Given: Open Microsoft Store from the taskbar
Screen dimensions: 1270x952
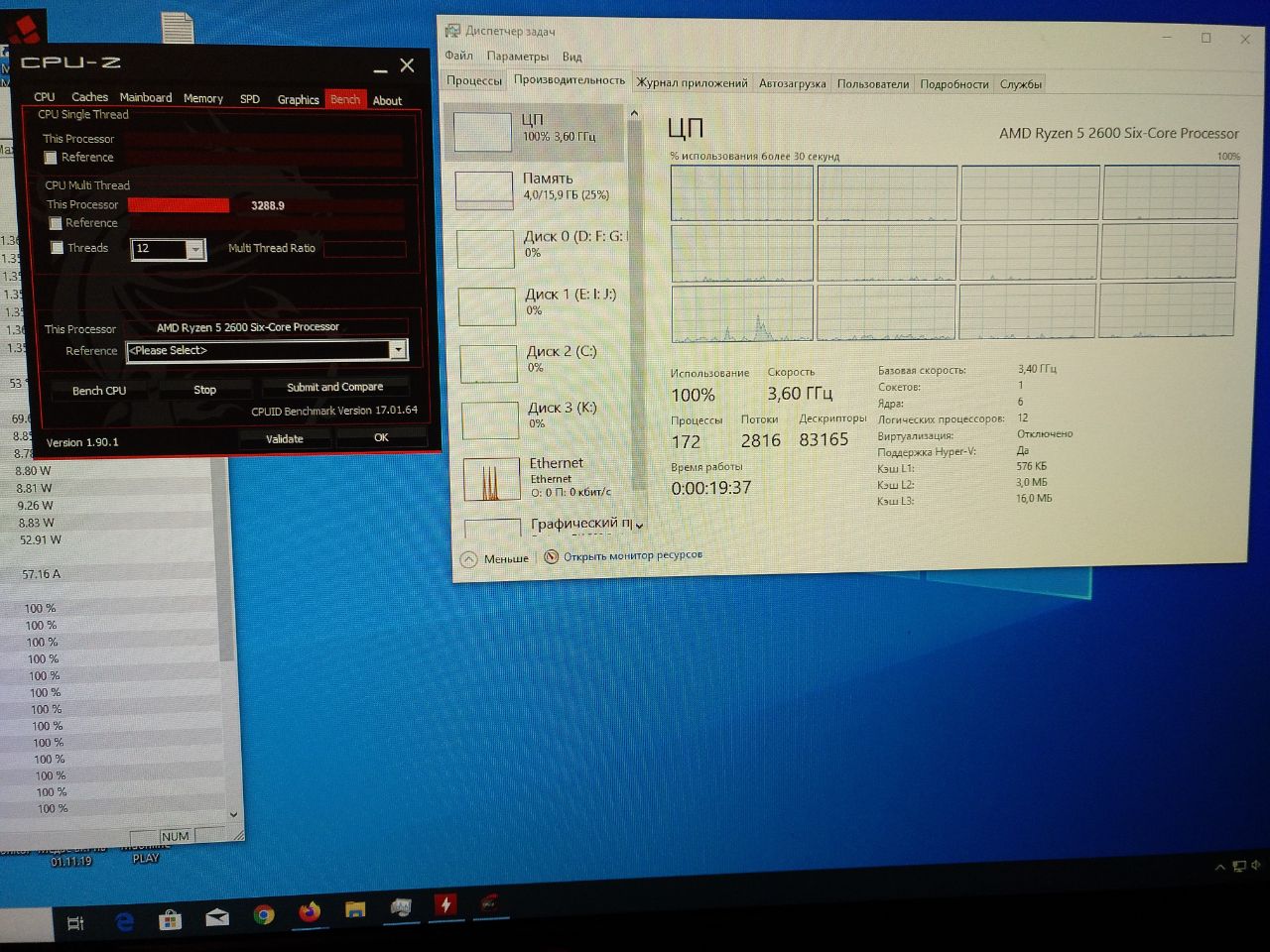Looking at the screenshot, I should pos(171,919).
